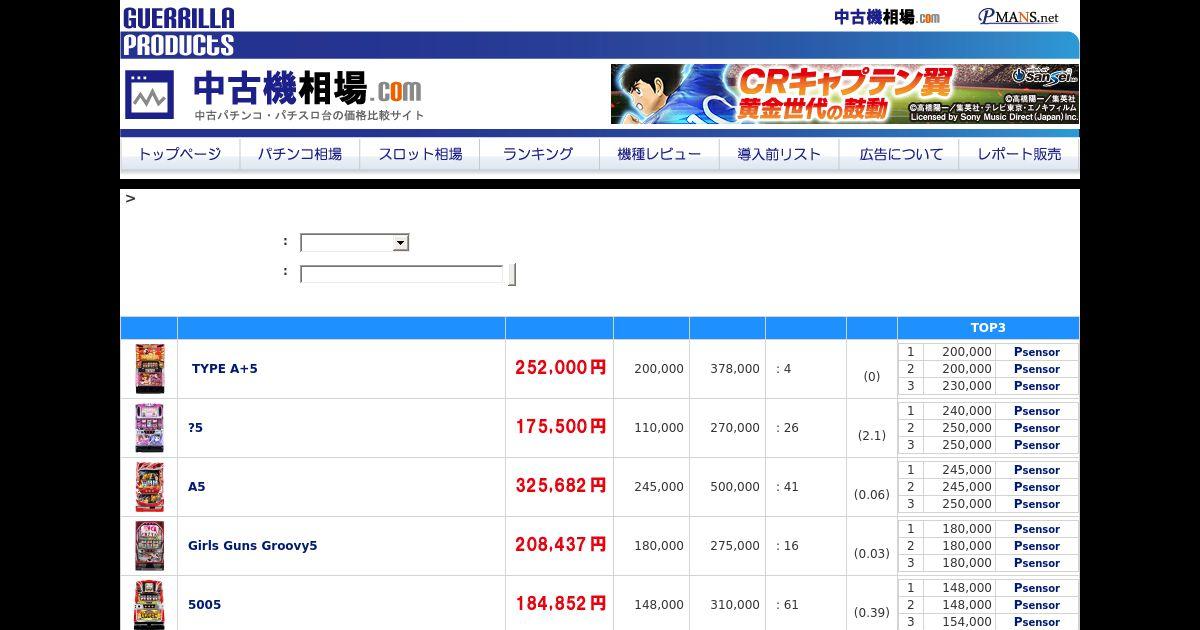
Task: Open the ?5 machine link
Action: tap(196, 428)
